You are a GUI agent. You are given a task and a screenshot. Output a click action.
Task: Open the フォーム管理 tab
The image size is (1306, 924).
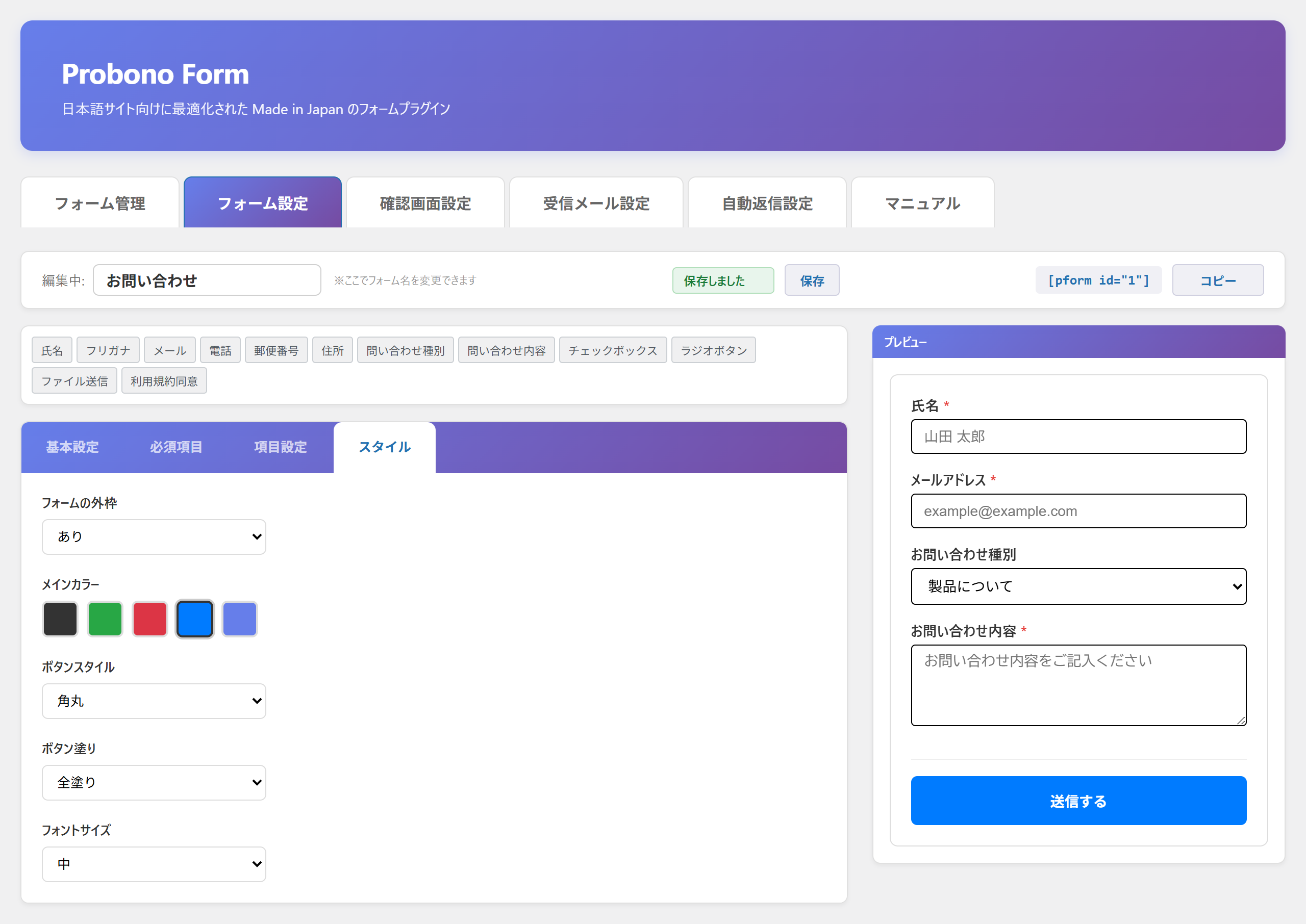coord(100,203)
